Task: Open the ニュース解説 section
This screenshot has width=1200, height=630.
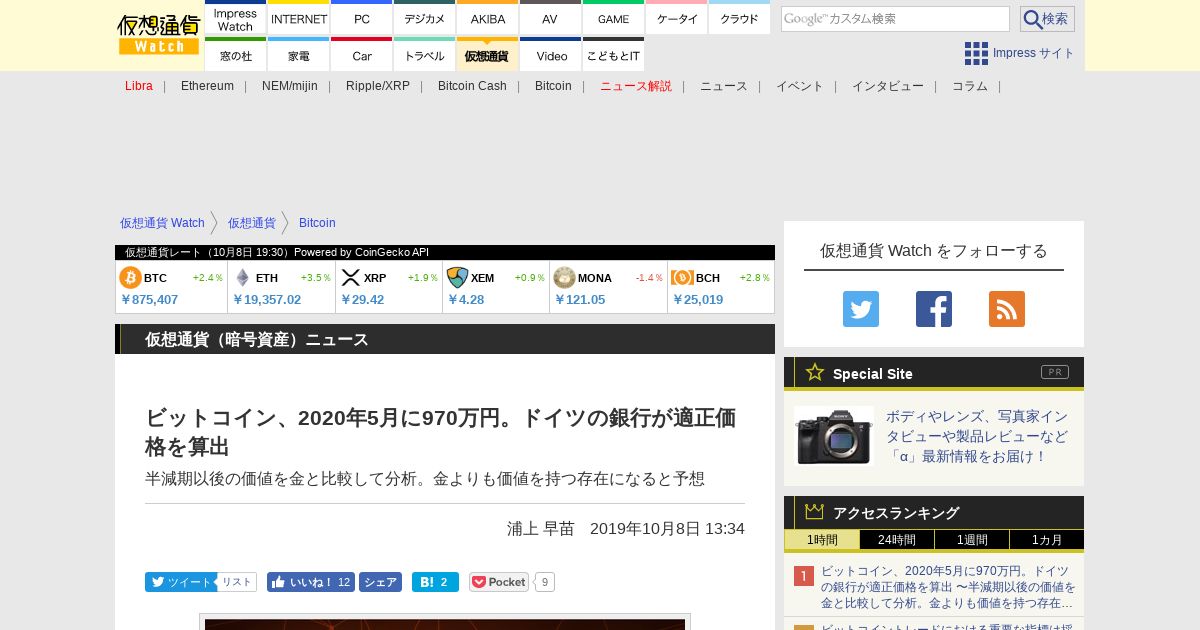Action: [x=636, y=86]
